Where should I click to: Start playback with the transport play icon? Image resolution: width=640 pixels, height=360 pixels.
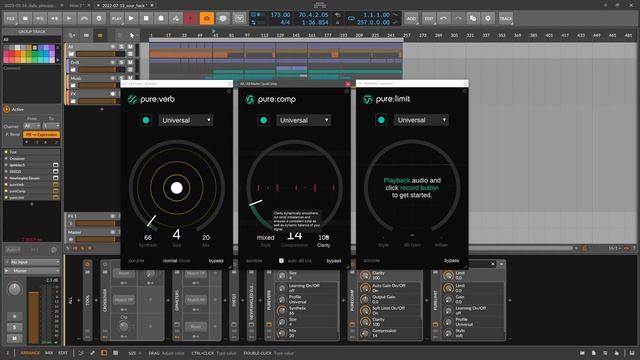(x=131, y=18)
